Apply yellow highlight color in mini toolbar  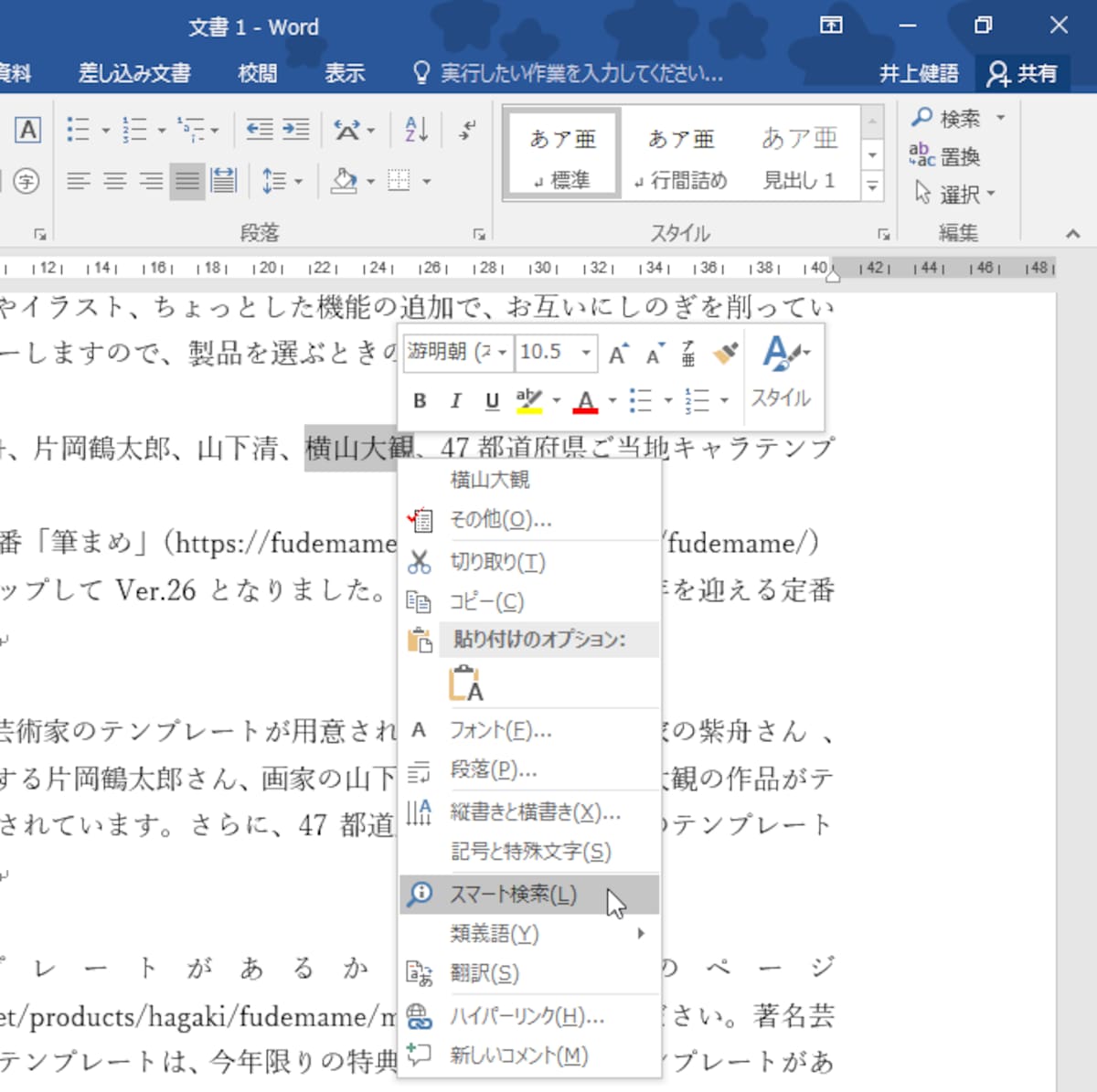click(529, 400)
